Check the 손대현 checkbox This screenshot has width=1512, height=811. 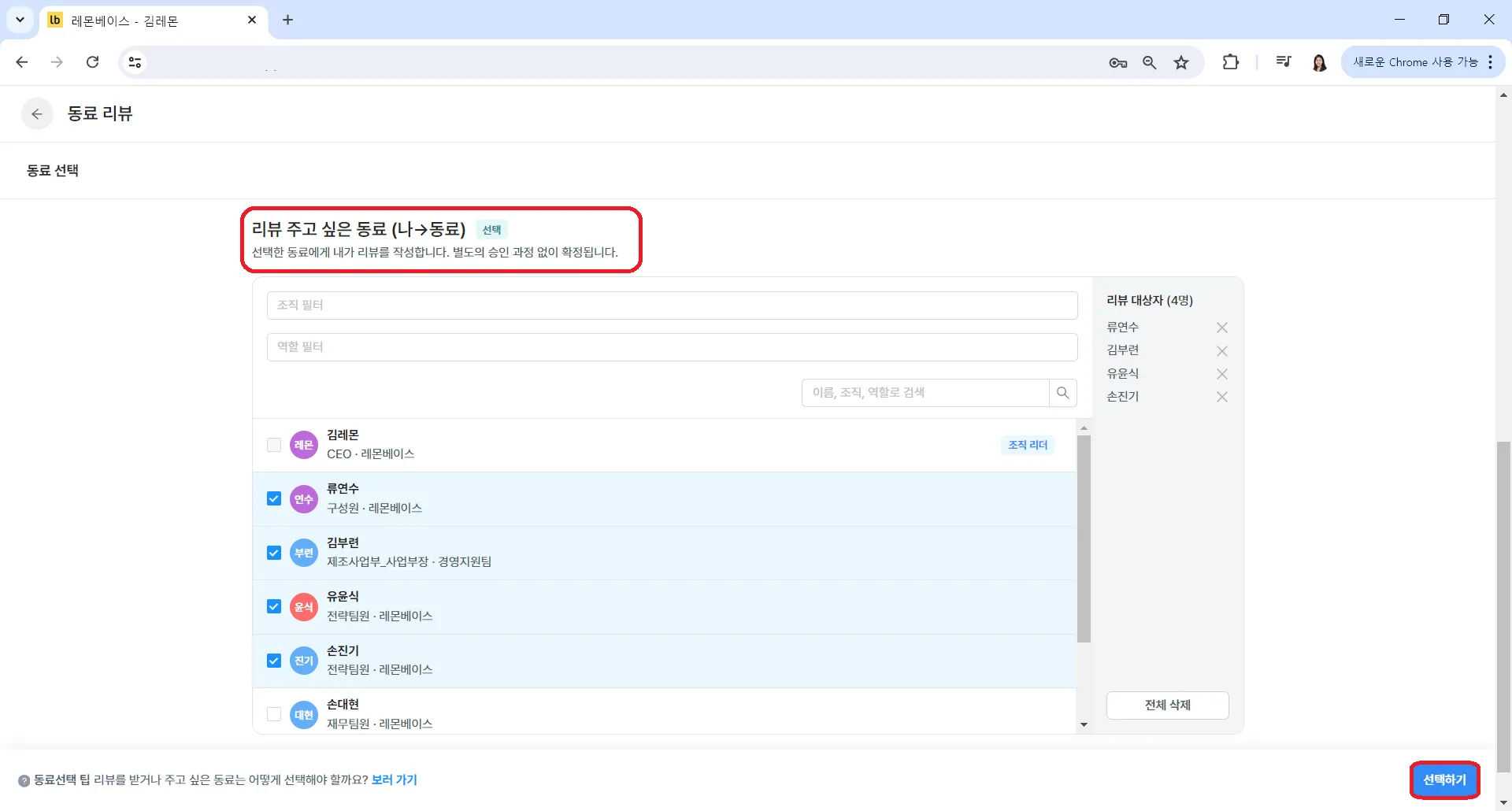[274, 715]
